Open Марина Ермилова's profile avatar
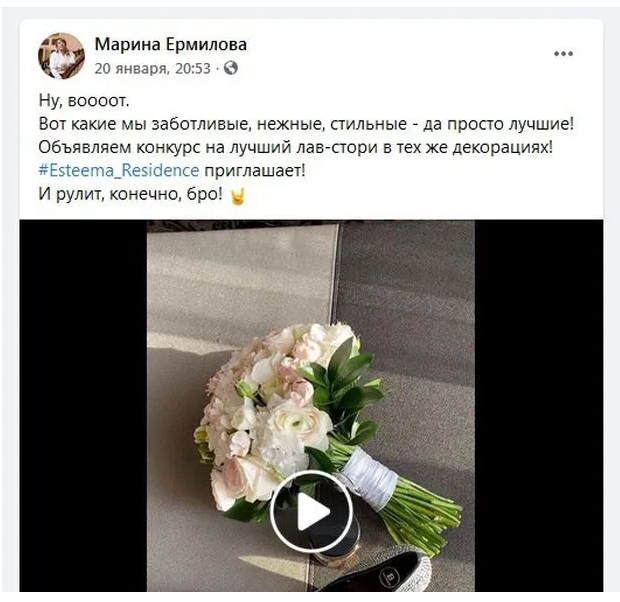 click(61, 56)
